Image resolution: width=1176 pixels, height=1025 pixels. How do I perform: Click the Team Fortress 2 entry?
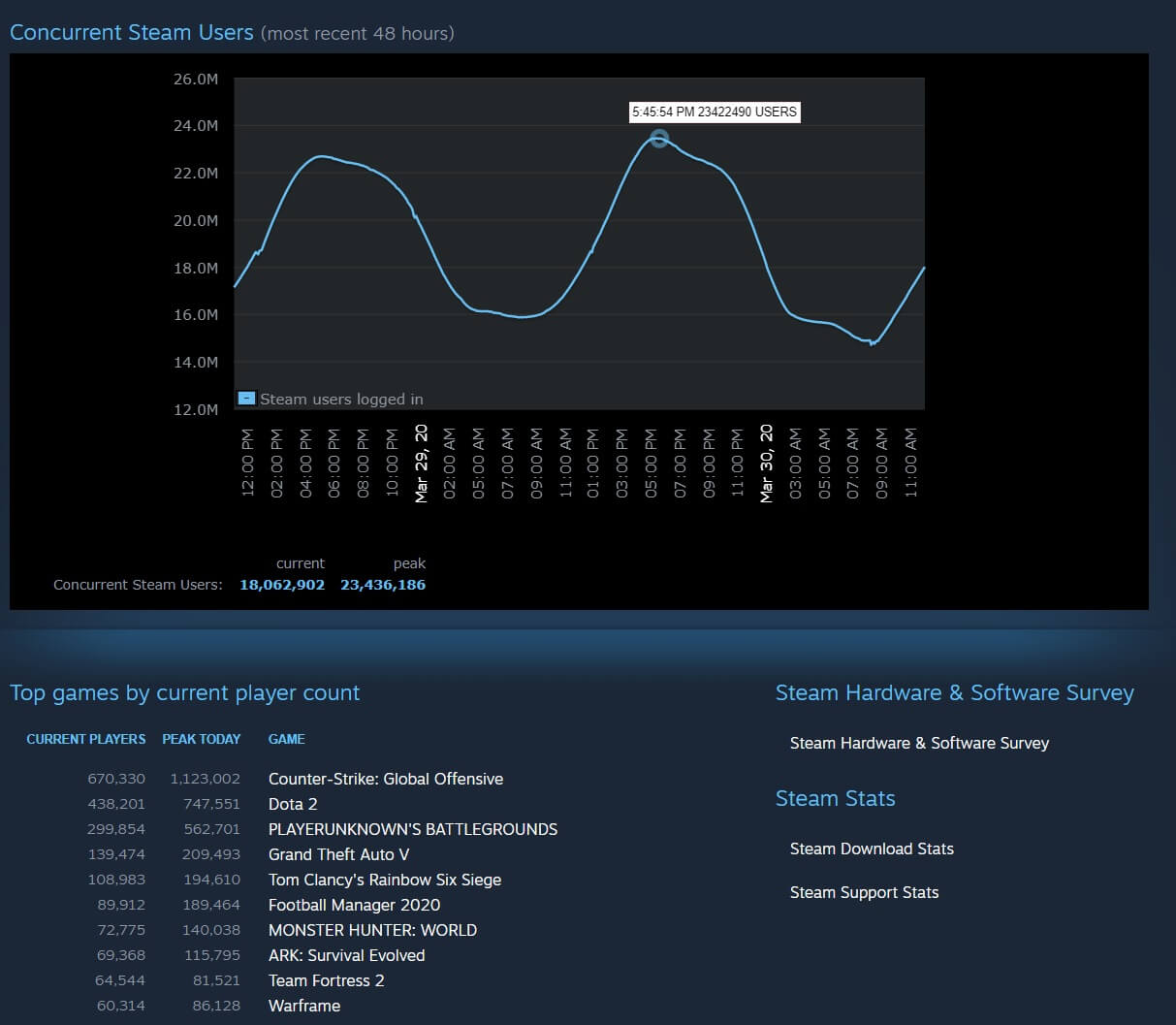[326, 980]
